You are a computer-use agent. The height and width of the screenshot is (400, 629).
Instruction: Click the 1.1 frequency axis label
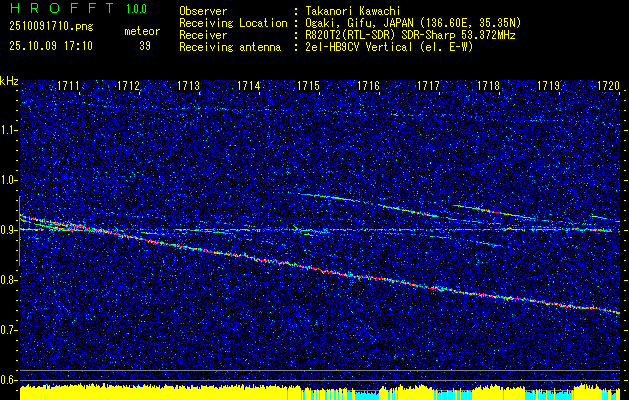[8, 130]
